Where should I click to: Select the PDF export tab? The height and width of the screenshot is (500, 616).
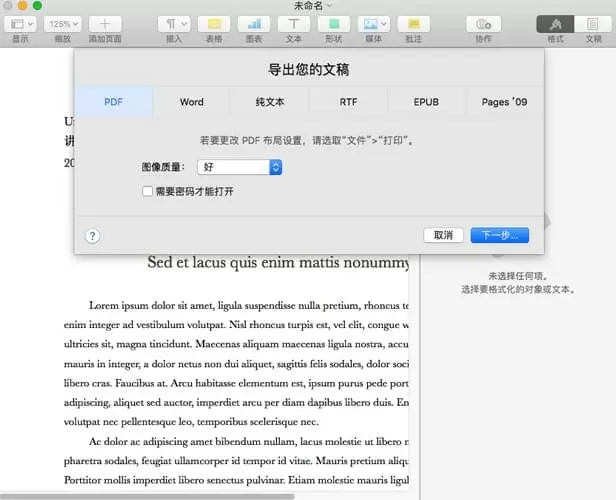114,102
